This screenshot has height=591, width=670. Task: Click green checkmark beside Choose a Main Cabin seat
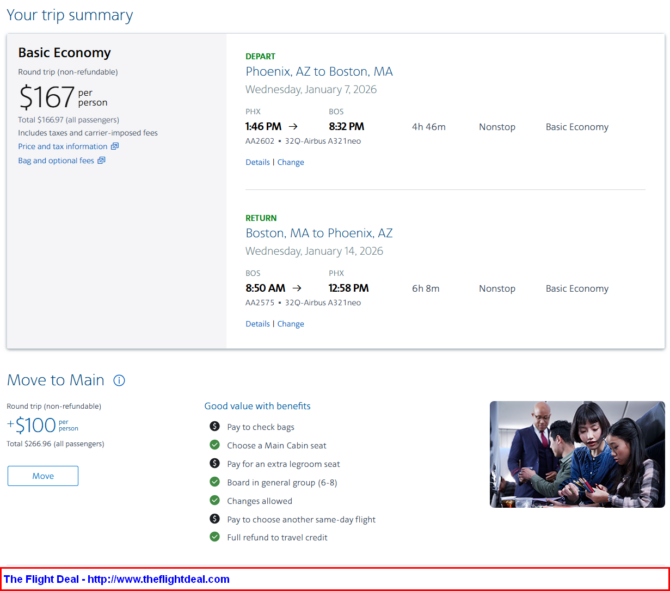[x=214, y=445]
